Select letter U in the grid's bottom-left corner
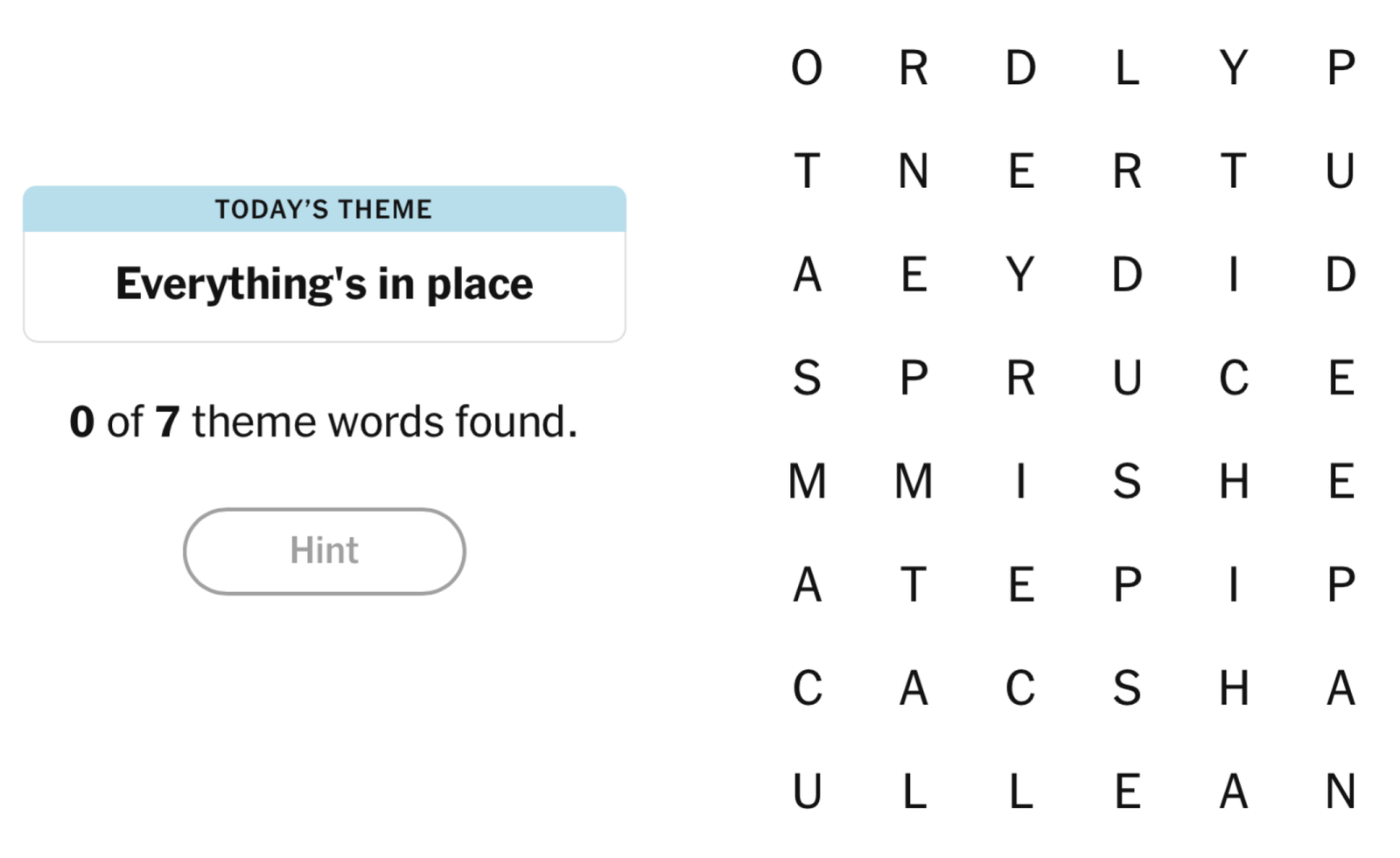The height and width of the screenshot is (858, 1400). point(807,792)
